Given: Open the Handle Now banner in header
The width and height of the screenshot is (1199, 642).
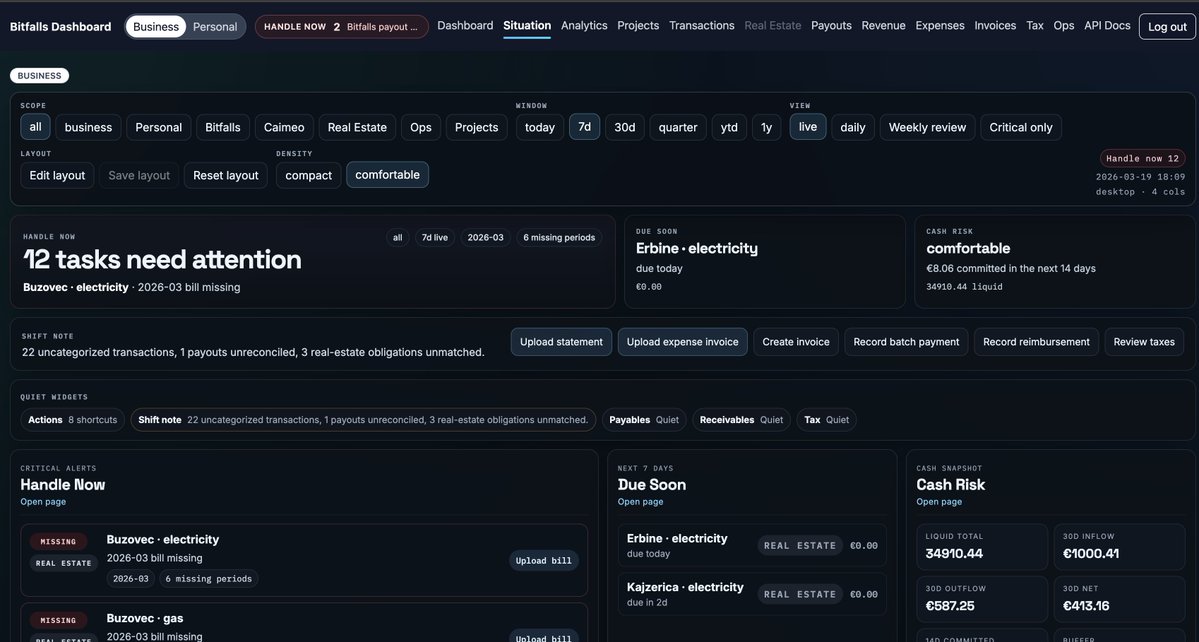Looking at the screenshot, I should [342, 27].
